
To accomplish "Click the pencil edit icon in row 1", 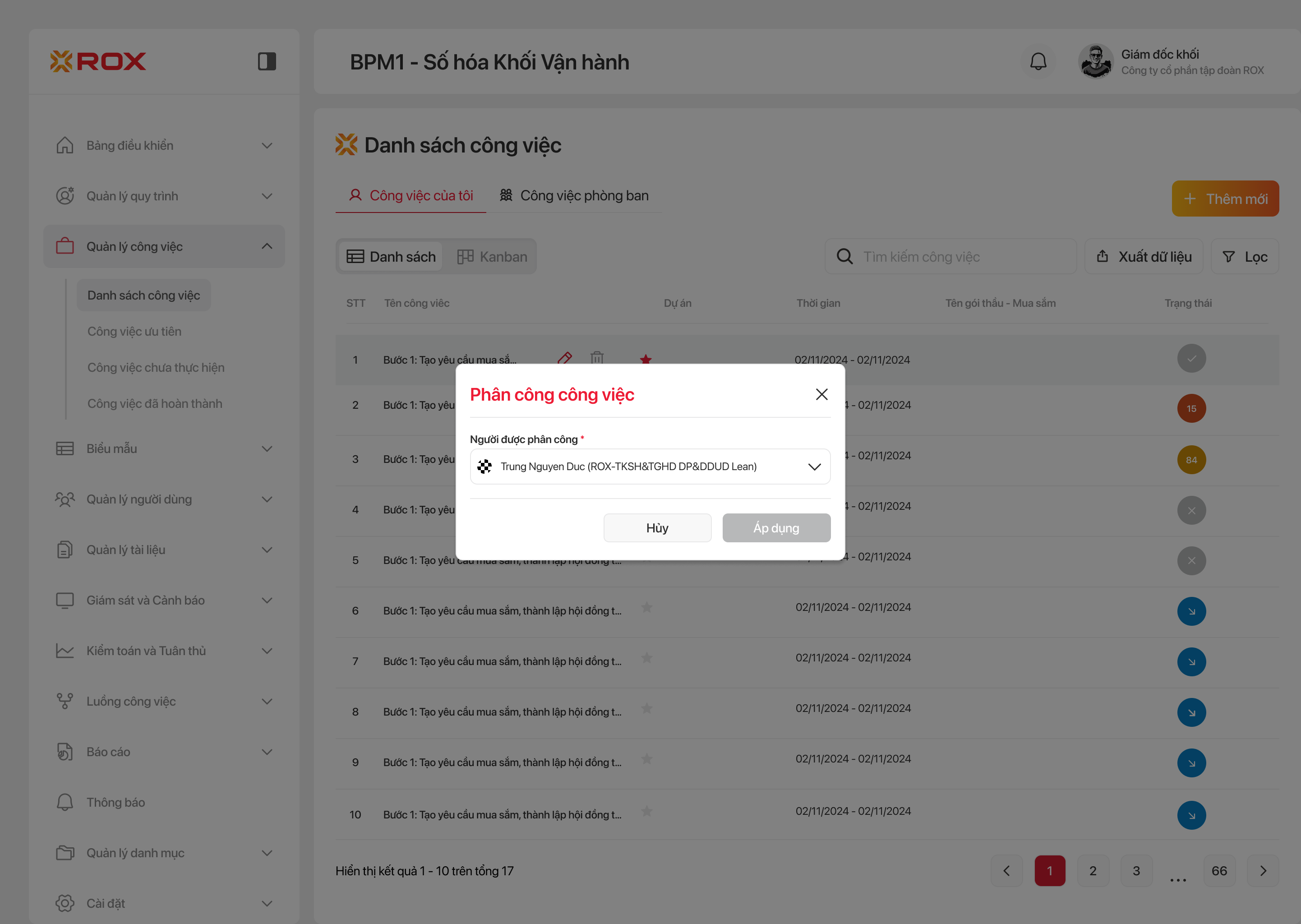I will [564, 358].
